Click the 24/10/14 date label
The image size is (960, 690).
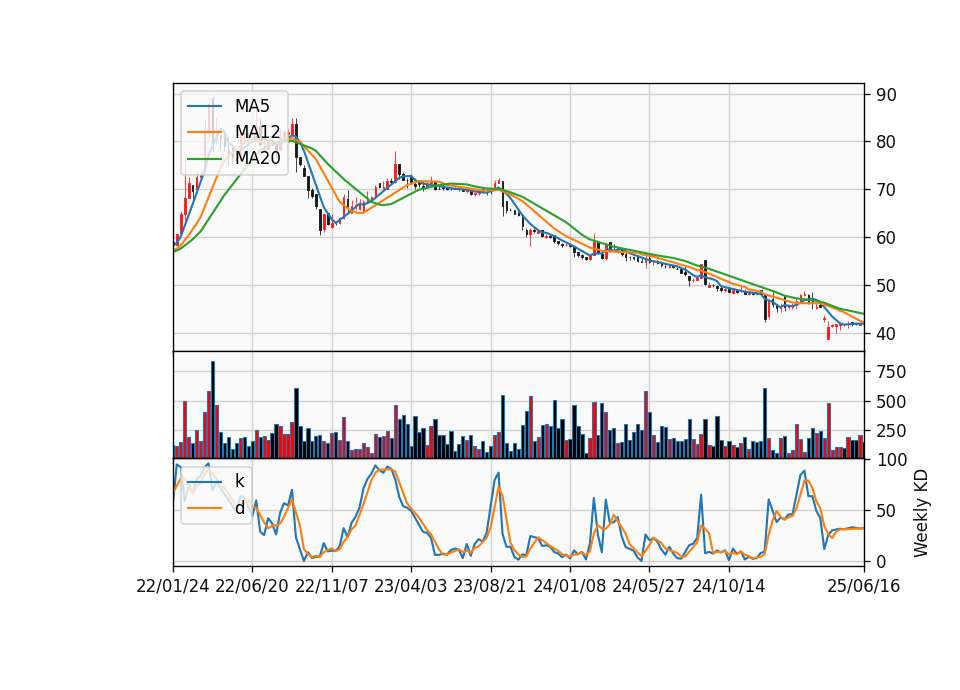pyautogui.click(x=729, y=586)
